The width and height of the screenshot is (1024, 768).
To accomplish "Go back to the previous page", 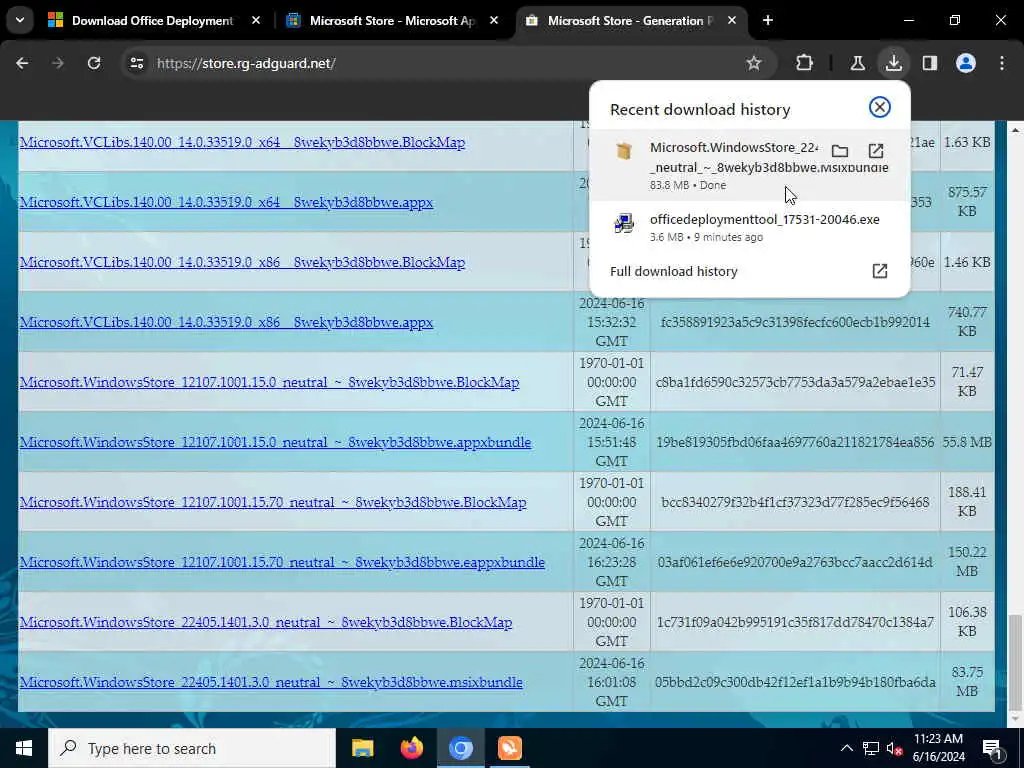I will click(22, 63).
